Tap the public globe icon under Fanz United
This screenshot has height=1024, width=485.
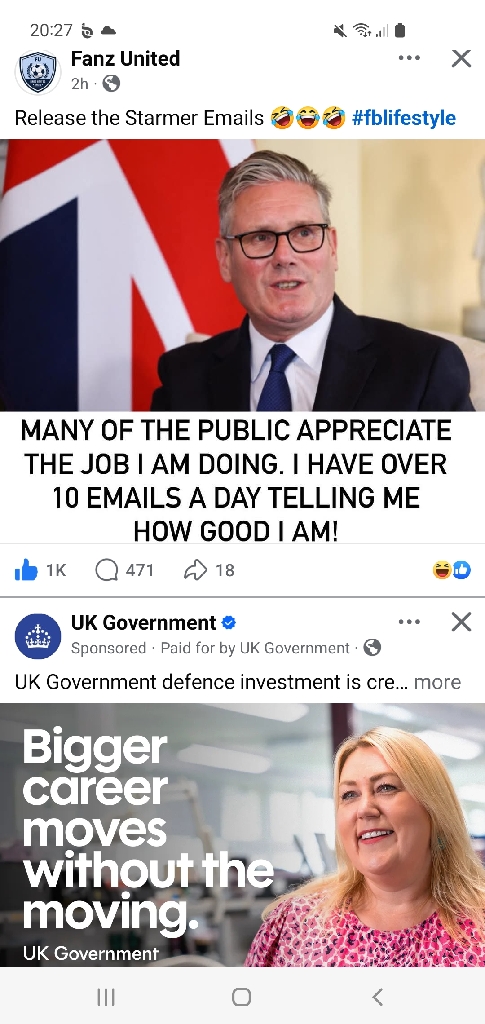[x=112, y=84]
